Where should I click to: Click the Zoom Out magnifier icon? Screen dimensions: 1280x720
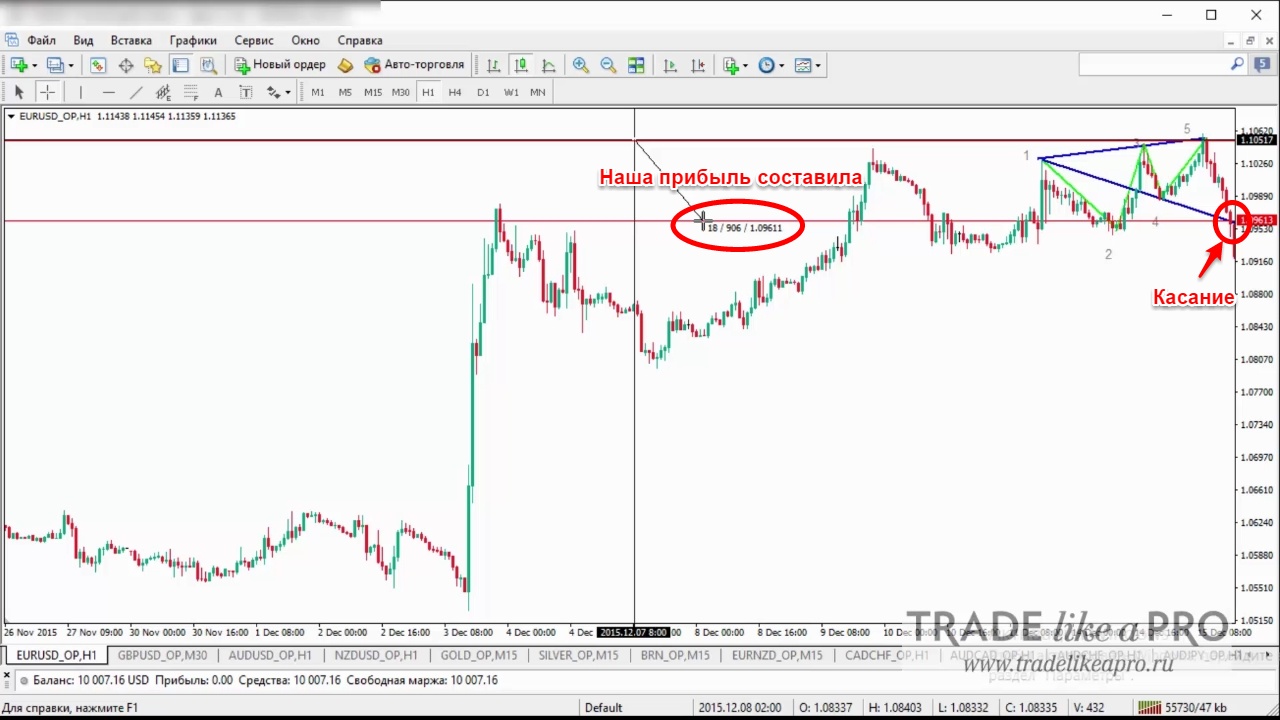[608, 65]
